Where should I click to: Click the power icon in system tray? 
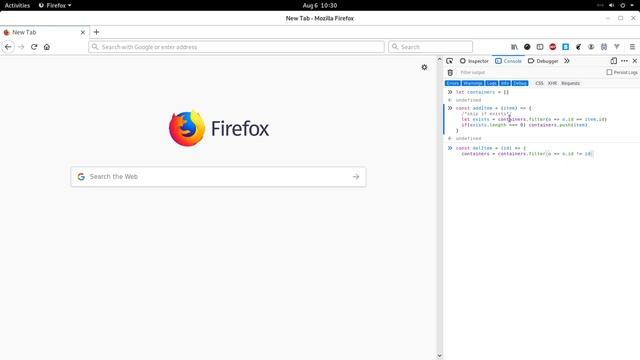point(622,5)
